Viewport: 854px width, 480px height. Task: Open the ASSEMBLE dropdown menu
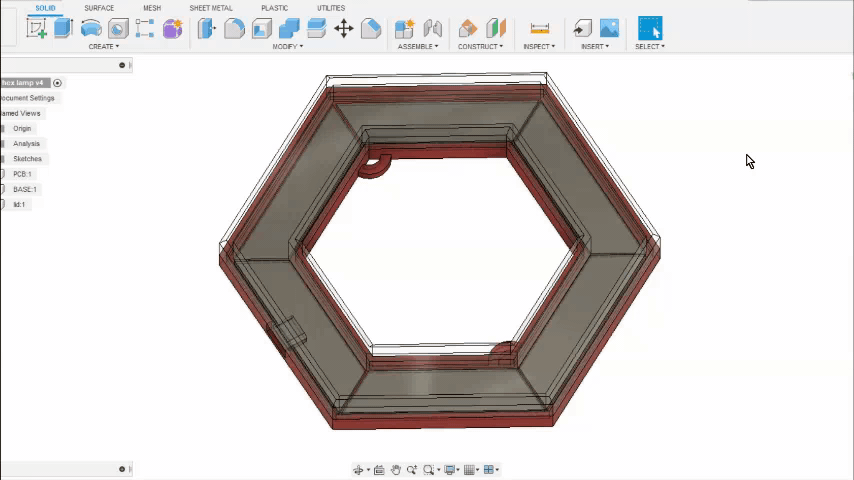tap(418, 47)
